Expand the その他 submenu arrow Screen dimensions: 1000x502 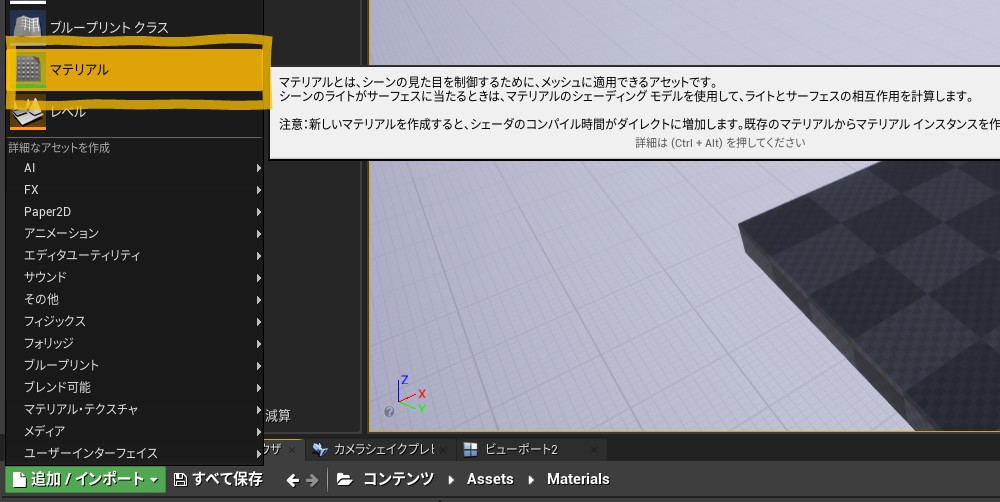pyautogui.click(x=258, y=299)
